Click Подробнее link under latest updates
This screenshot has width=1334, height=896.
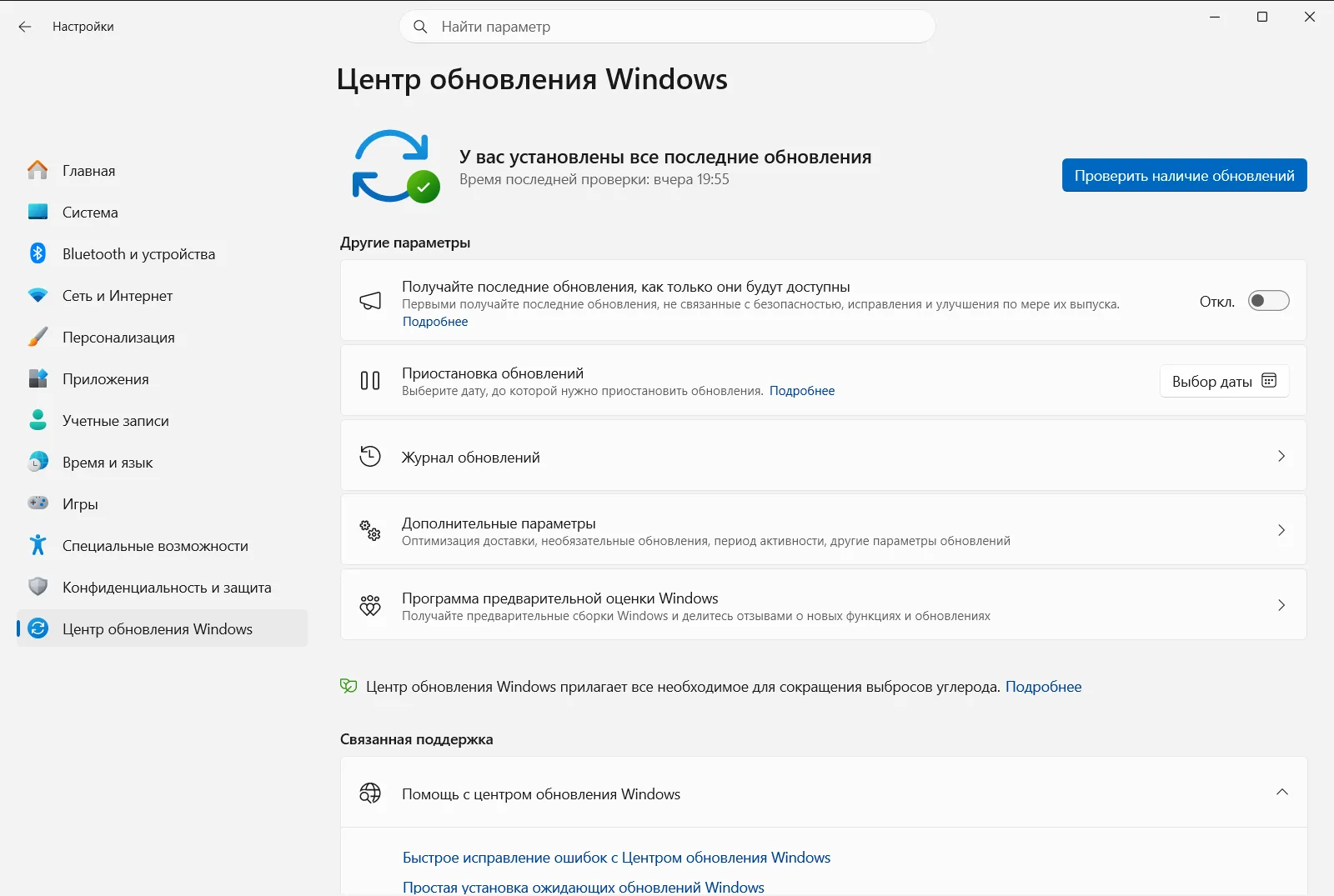435,322
